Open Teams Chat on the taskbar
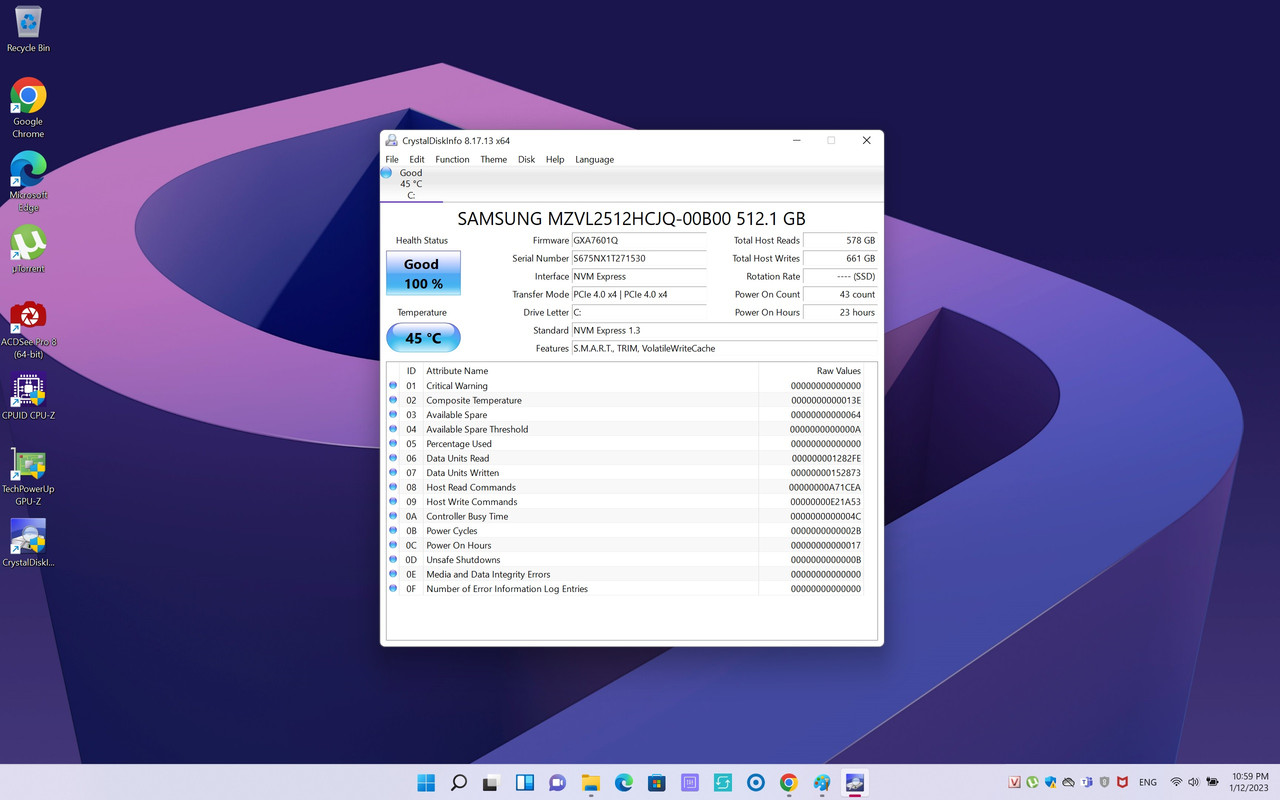 (557, 783)
